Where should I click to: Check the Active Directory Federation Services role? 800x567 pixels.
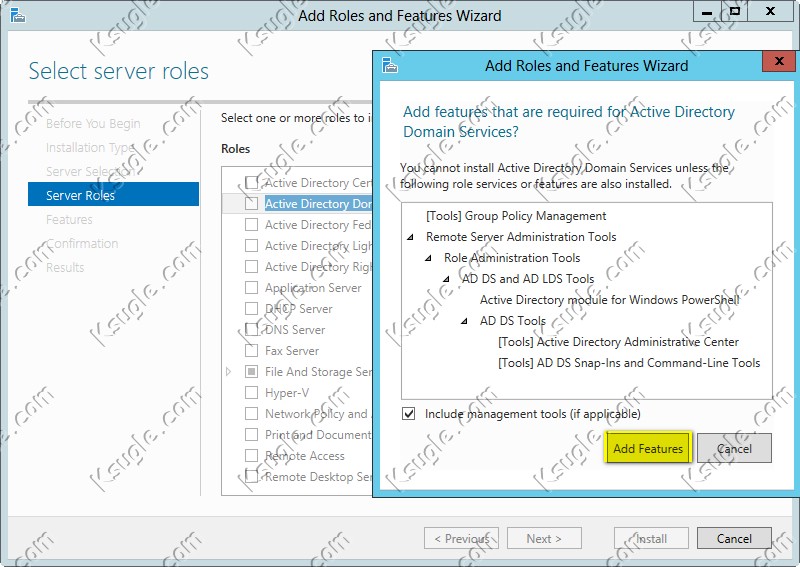pos(252,225)
